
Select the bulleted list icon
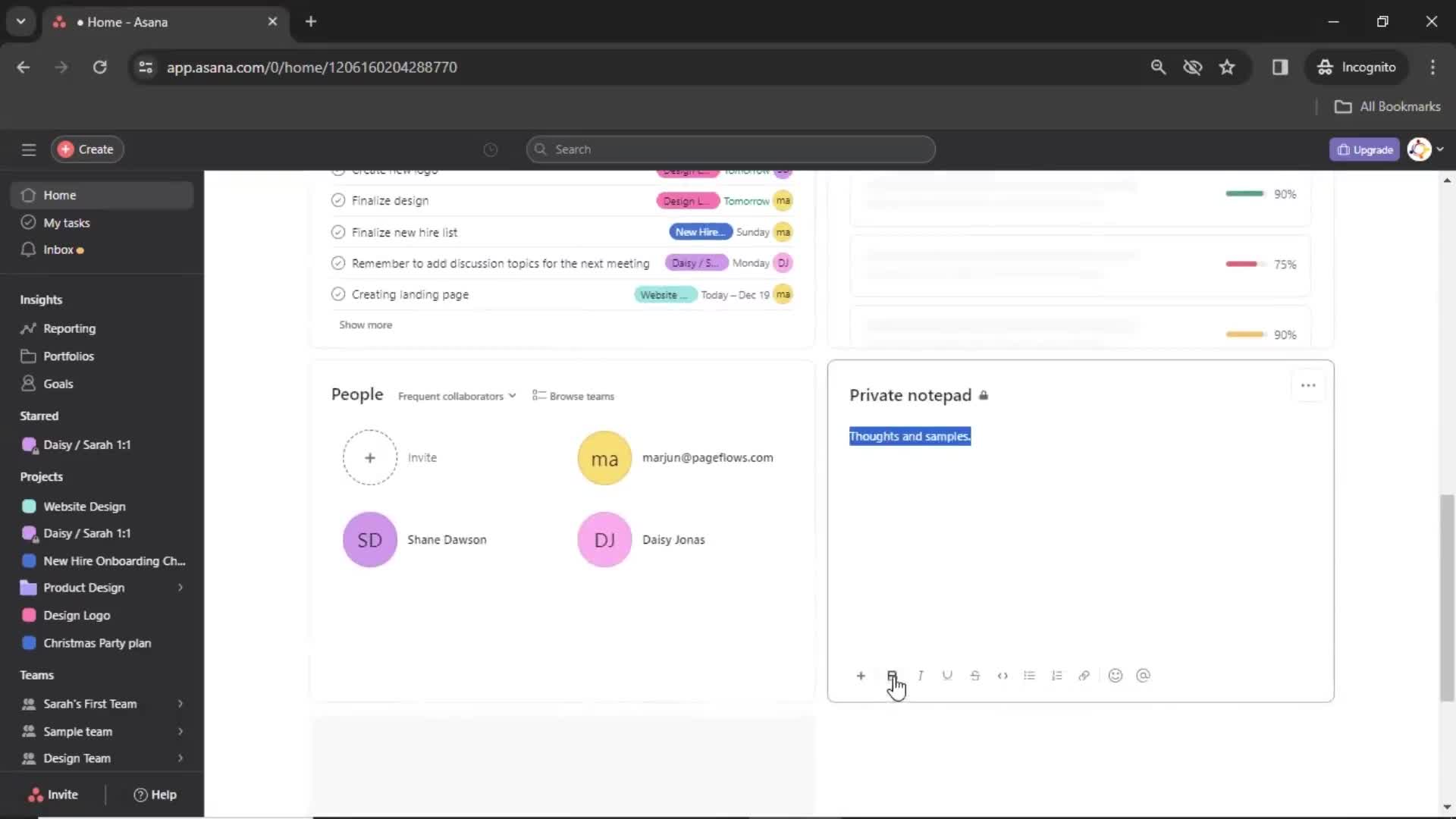1029,675
